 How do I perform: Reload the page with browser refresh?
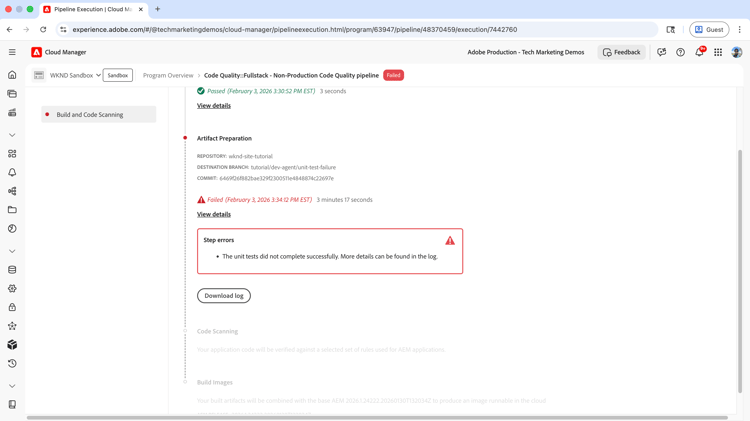pyautogui.click(x=43, y=30)
